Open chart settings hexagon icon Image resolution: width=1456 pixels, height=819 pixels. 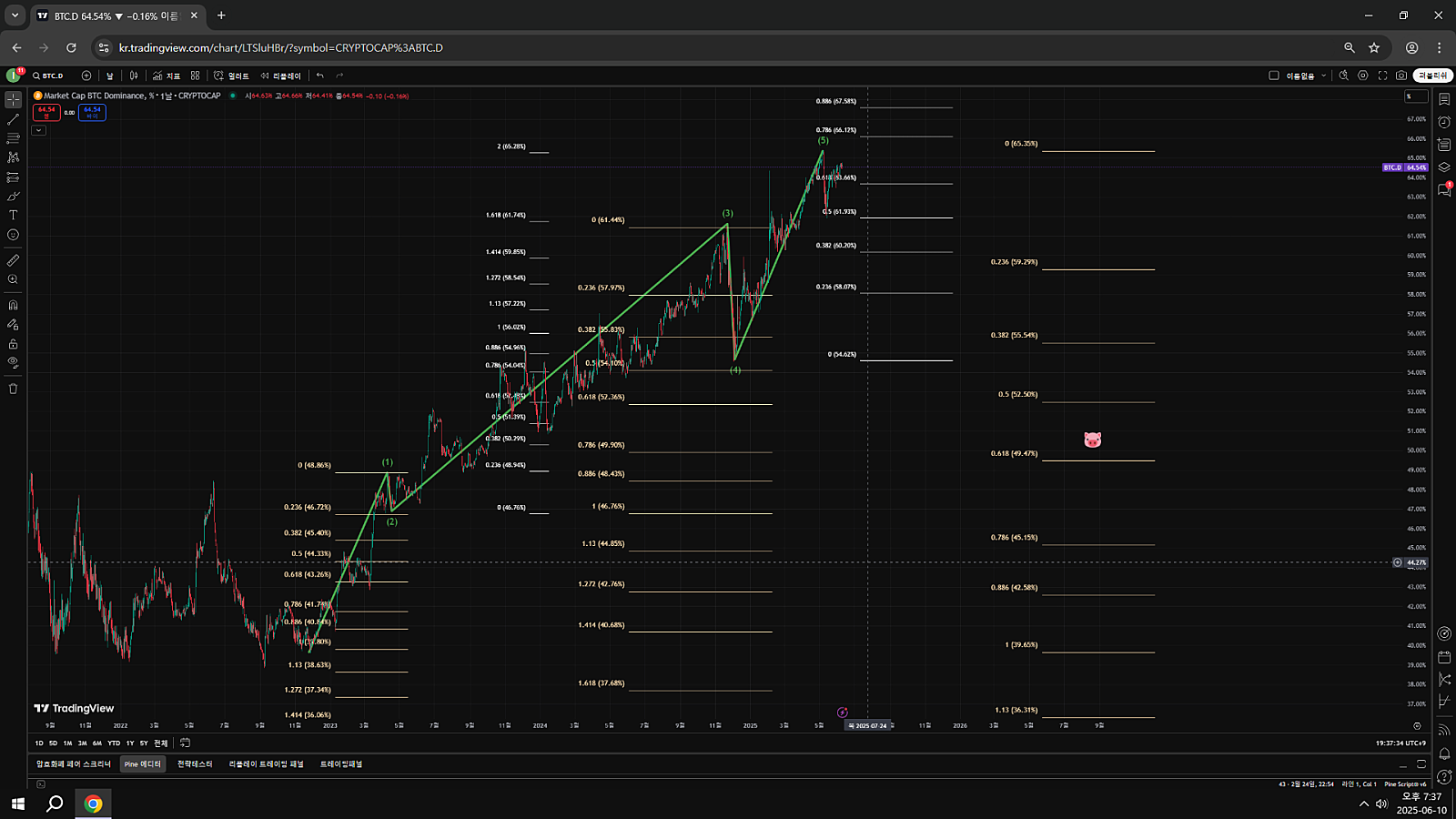tap(1363, 76)
